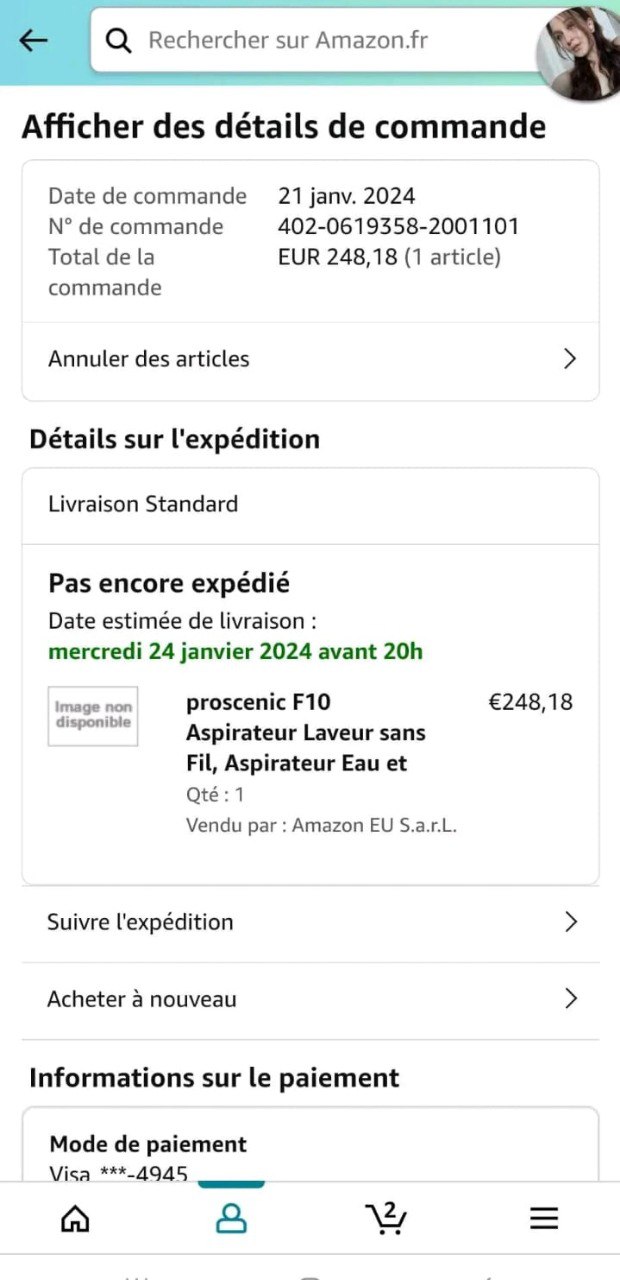Expand the 'Suivre l'expédition' chevron

tap(571, 922)
